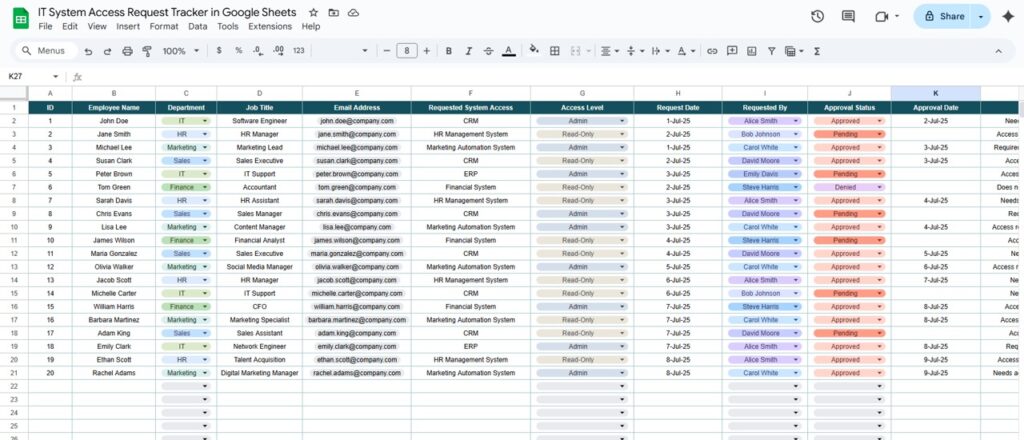Toggle italic formatting

click(468, 51)
